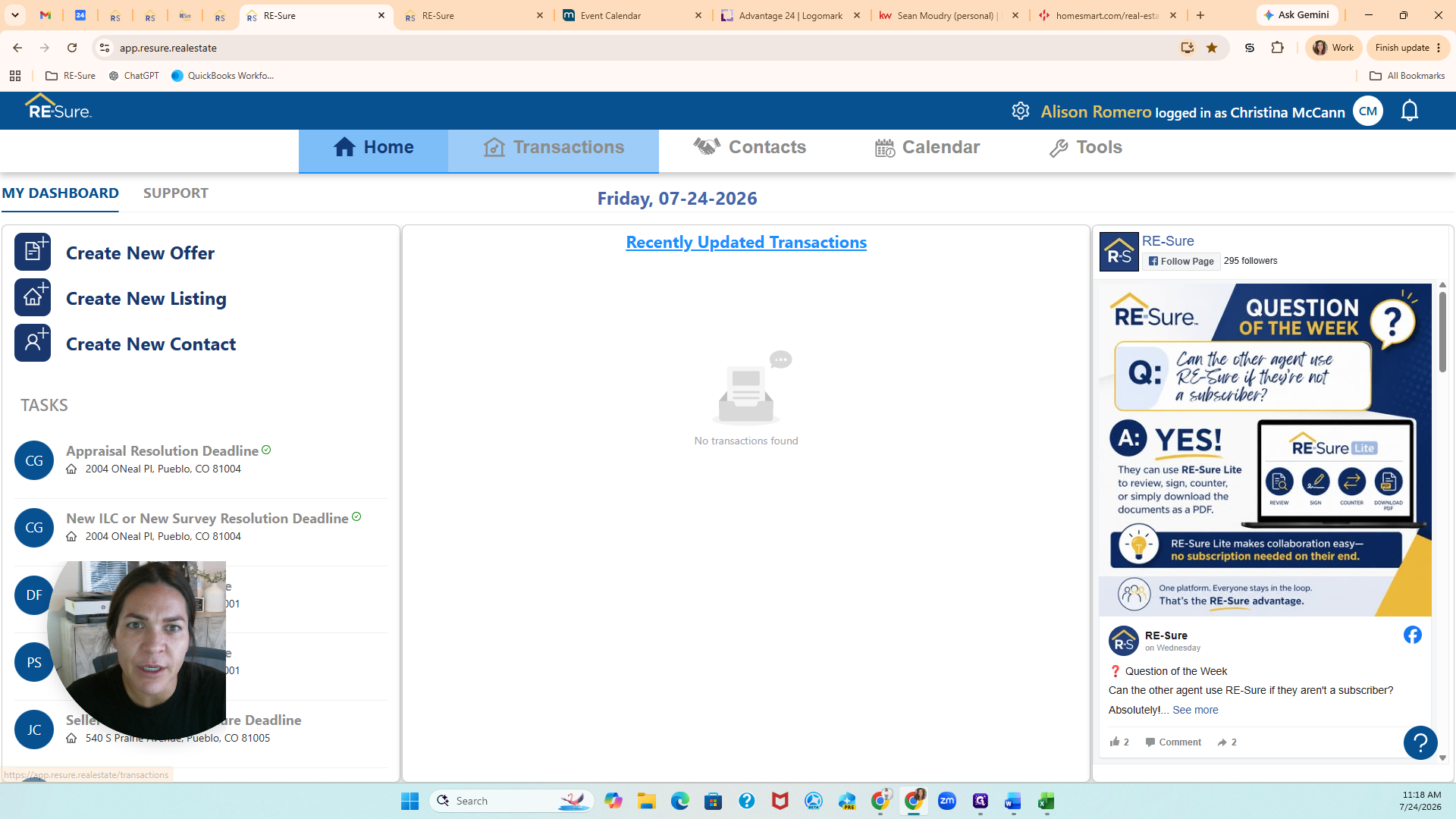Open the notifications bell icon
1456x819 pixels.
click(x=1410, y=111)
